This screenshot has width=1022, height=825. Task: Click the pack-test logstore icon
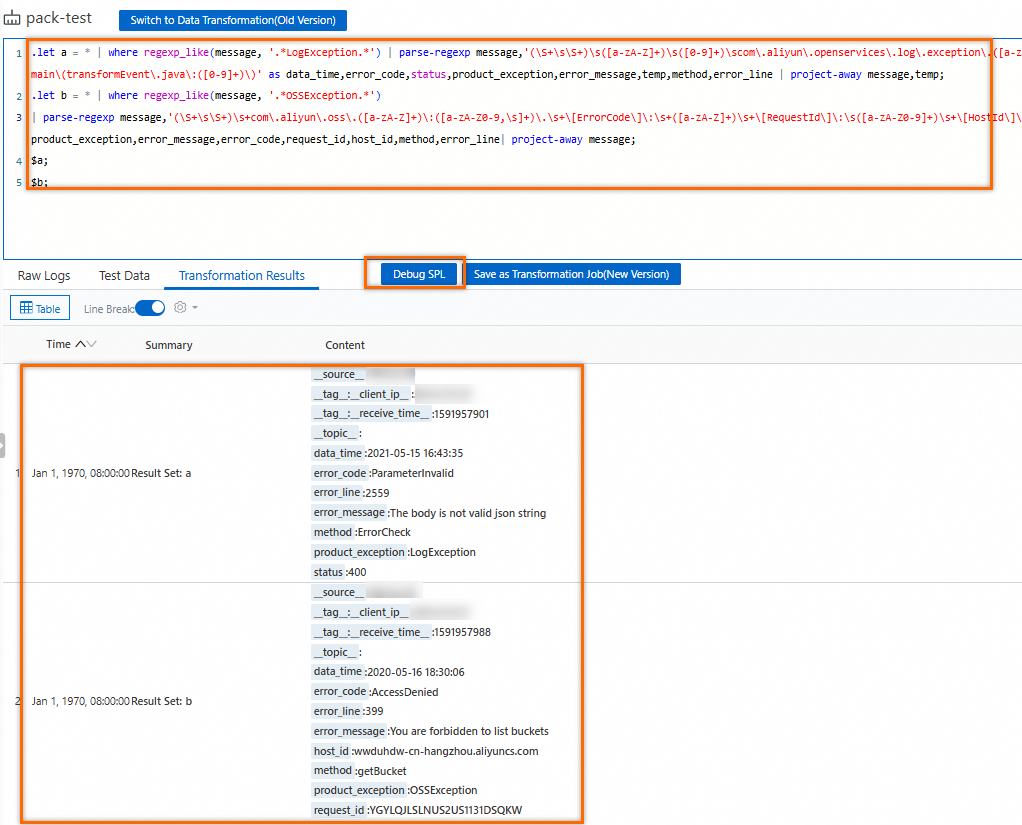pos(12,18)
